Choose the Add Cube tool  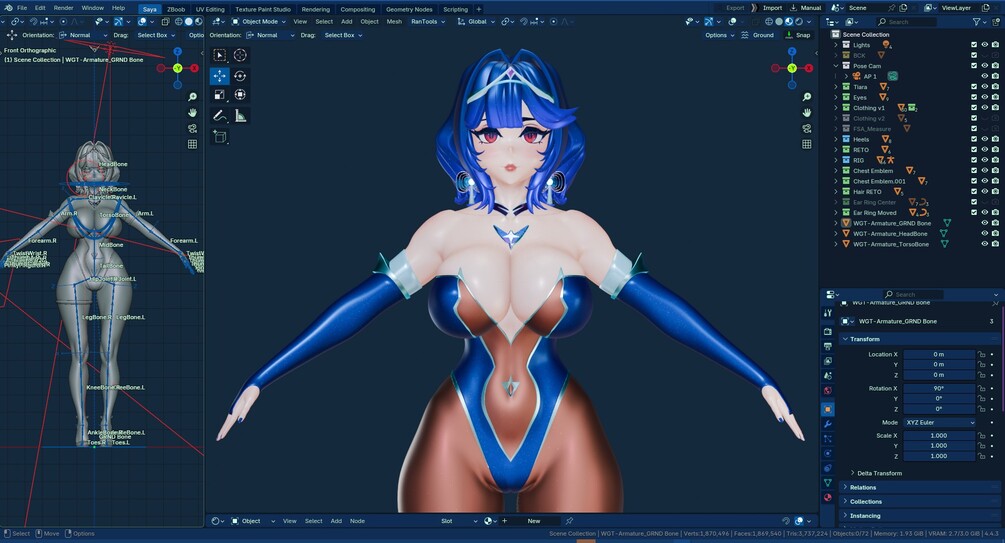(219, 136)
